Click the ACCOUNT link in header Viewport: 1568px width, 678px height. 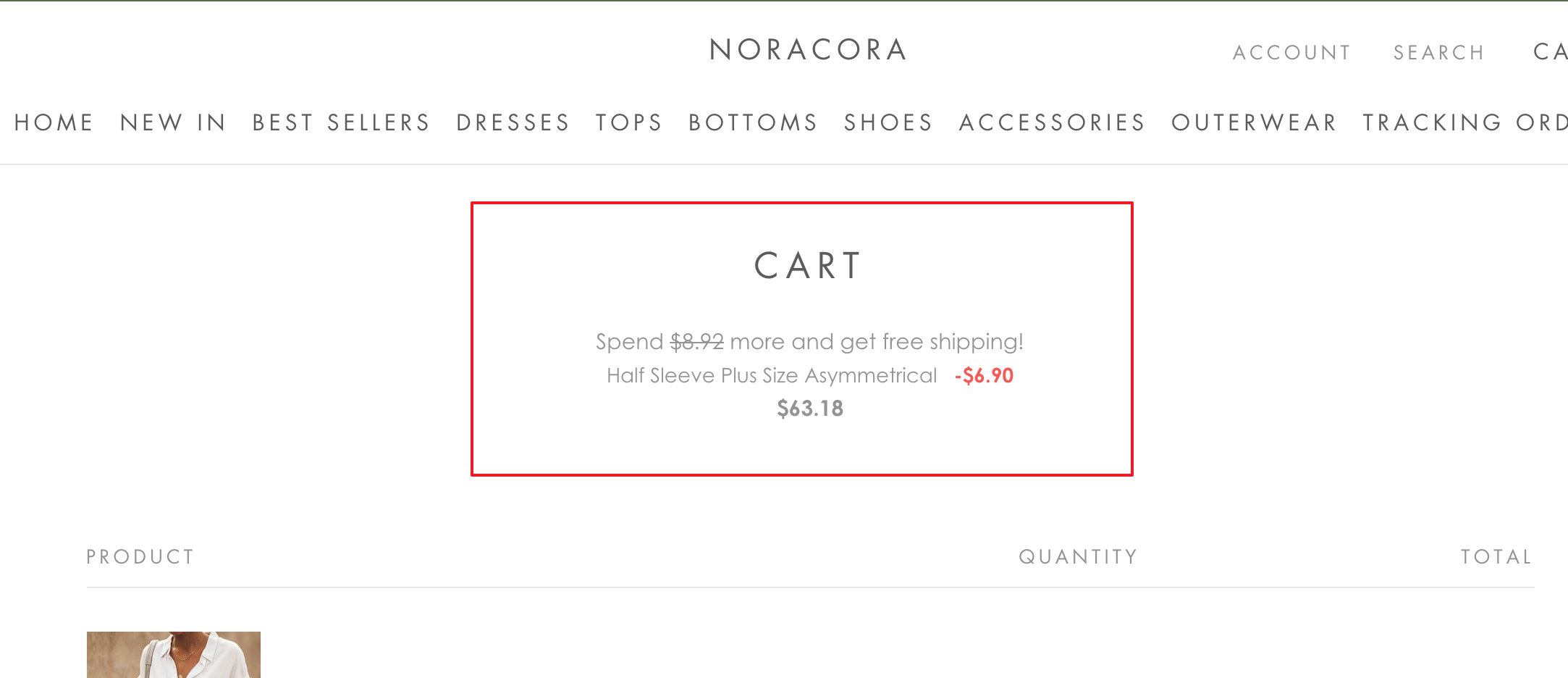pyautogui.click(x=1292, y=53)
